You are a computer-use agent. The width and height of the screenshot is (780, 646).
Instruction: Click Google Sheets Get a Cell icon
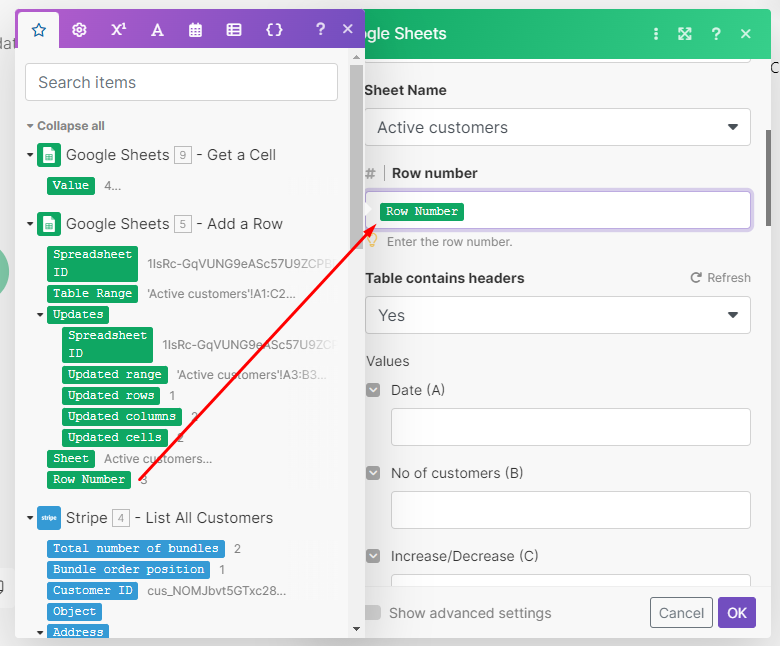pyautogui.click(x=49, y=155)
